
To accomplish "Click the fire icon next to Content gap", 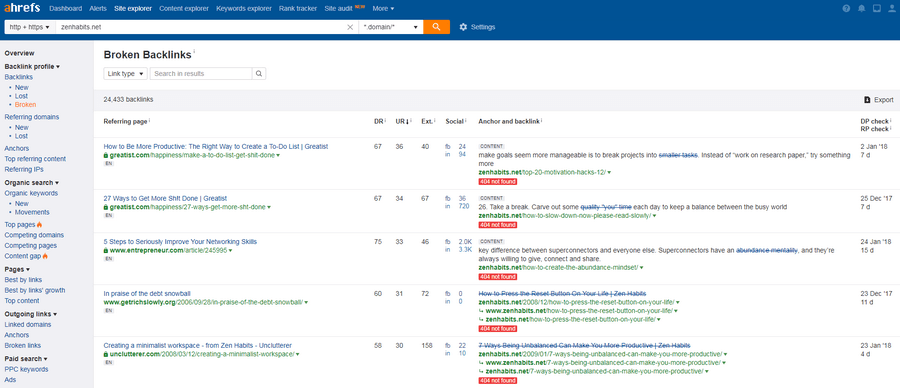I will [x=45, y=256].
